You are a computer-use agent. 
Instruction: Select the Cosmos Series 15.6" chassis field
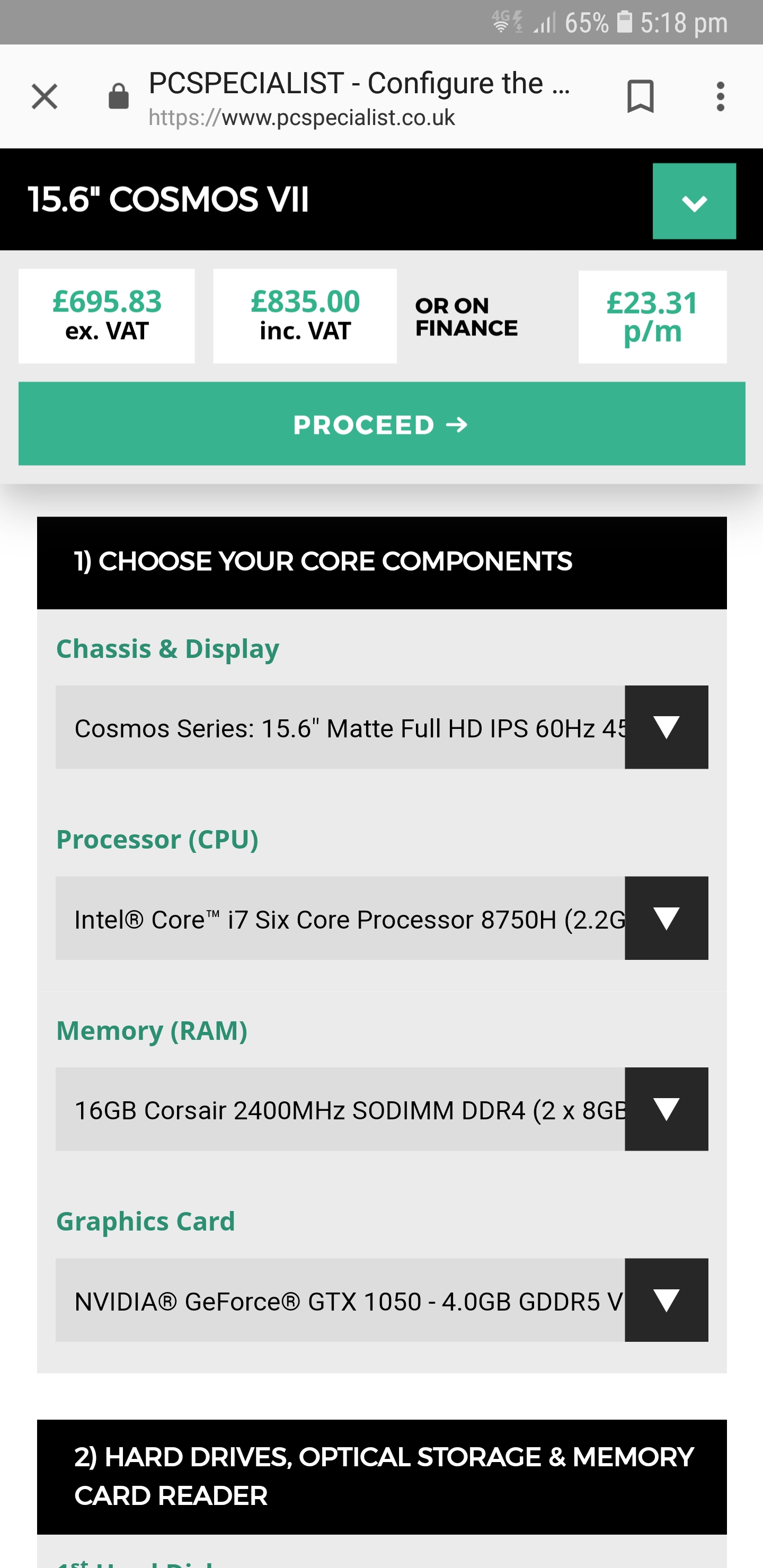[340, 727]
